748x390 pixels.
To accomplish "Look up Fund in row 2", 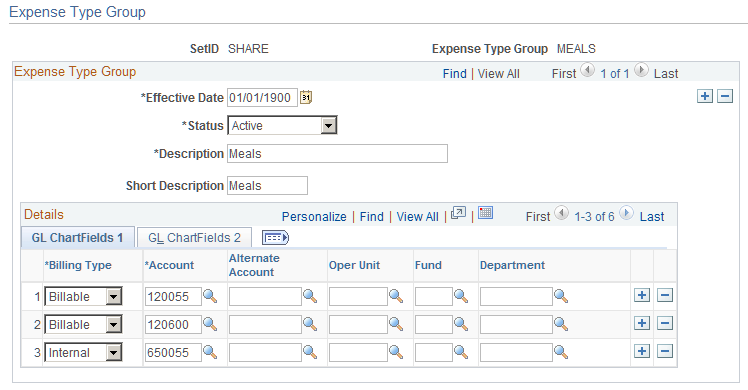I will pos(461,324).
